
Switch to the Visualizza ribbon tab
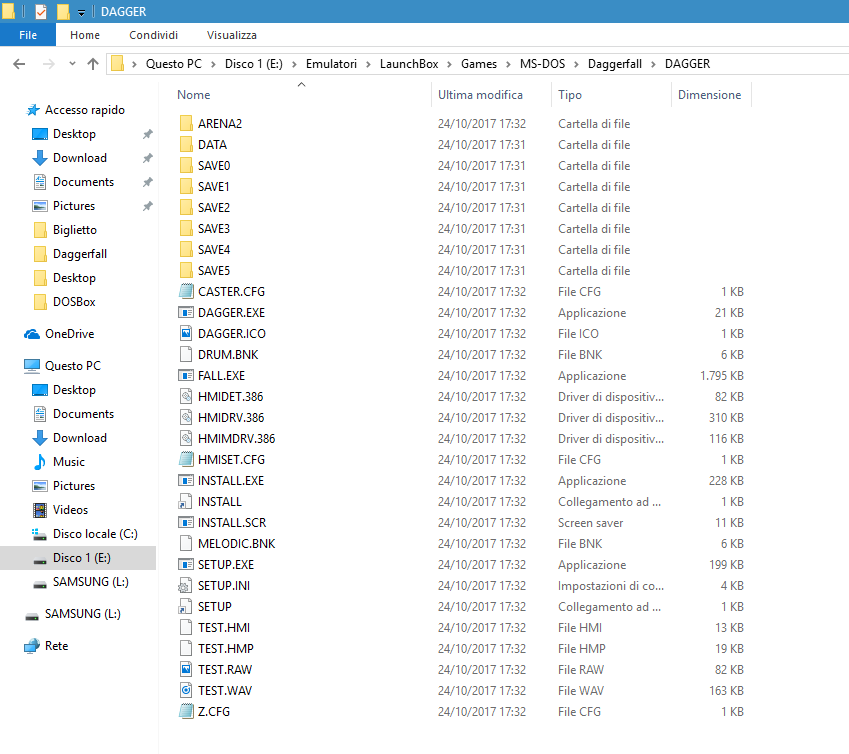point(232,35)
